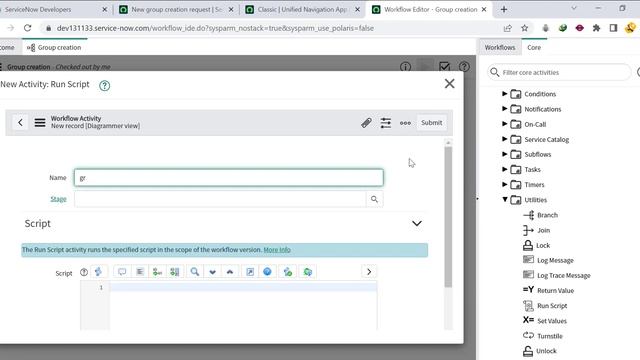Click the format code toolbar icon

(140, 272)
